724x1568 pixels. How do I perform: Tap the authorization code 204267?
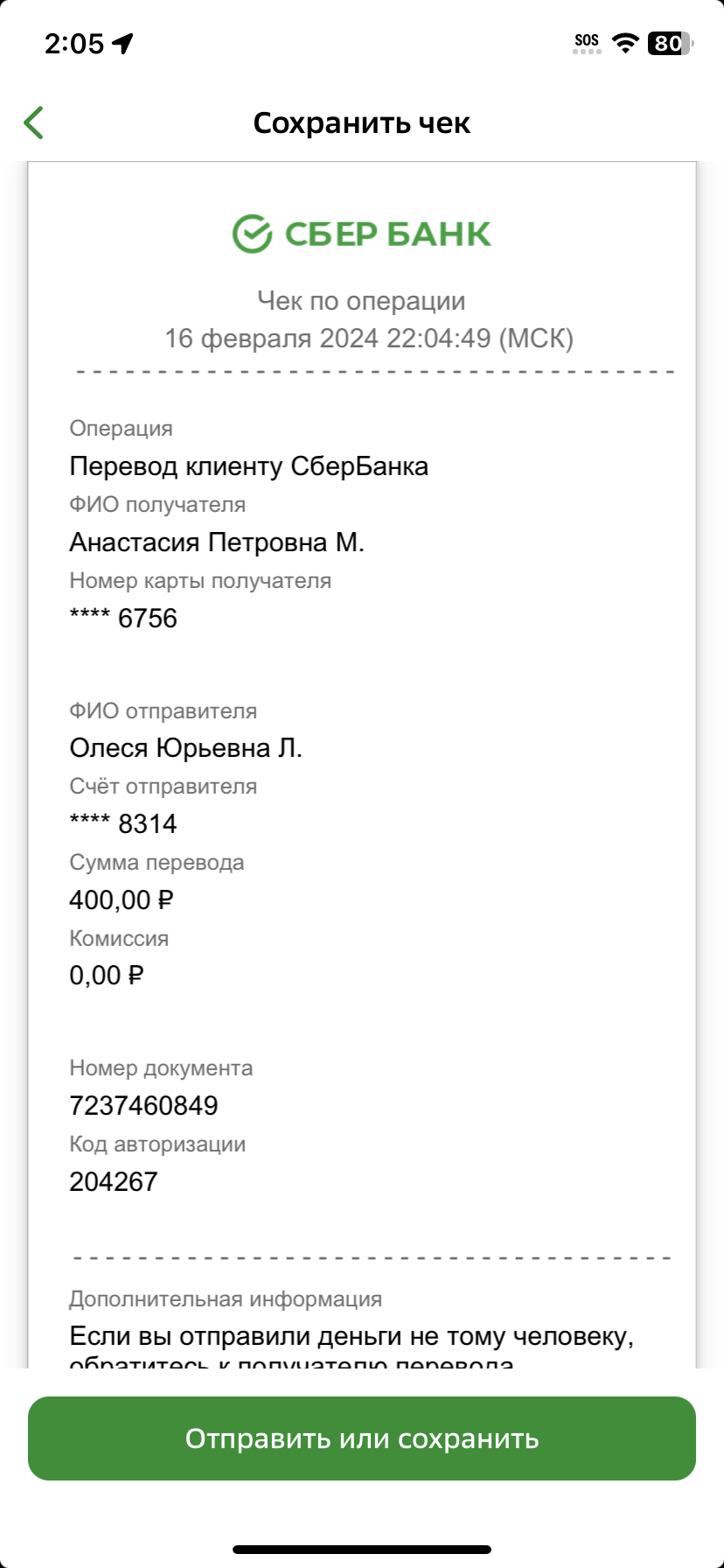click(x=114, y=1181)
